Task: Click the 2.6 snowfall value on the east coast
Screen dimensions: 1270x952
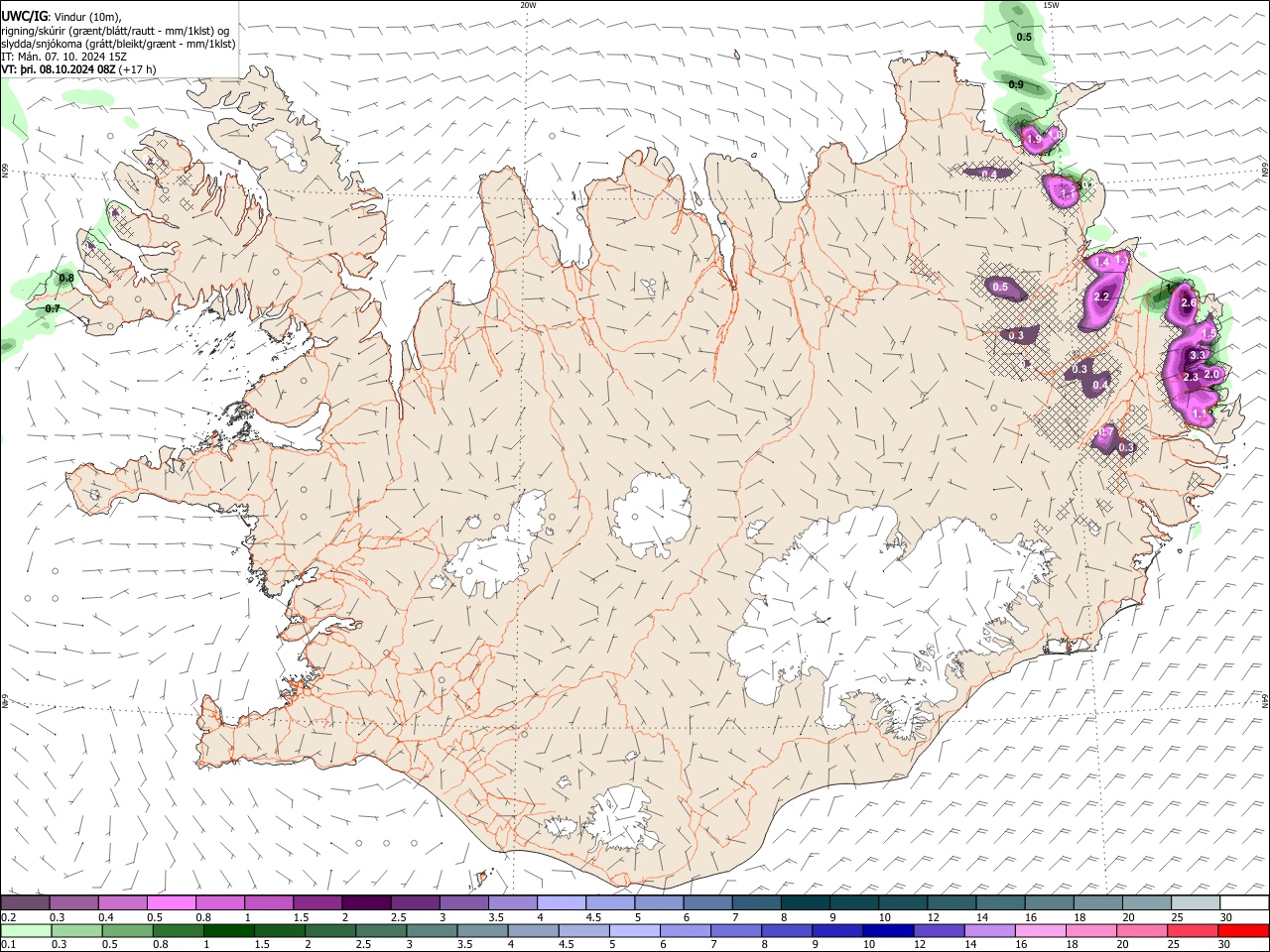Action: coord(1189,301)
